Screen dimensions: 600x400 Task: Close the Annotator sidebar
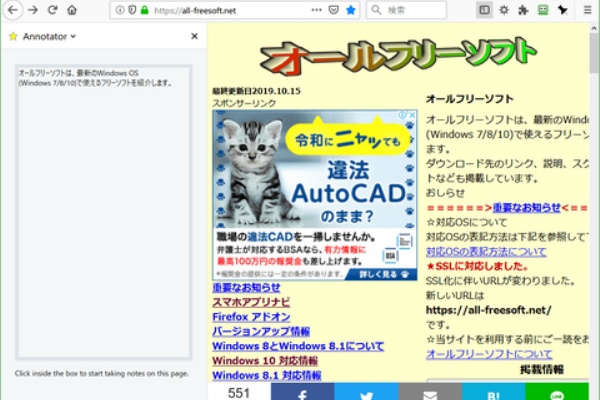194,36
